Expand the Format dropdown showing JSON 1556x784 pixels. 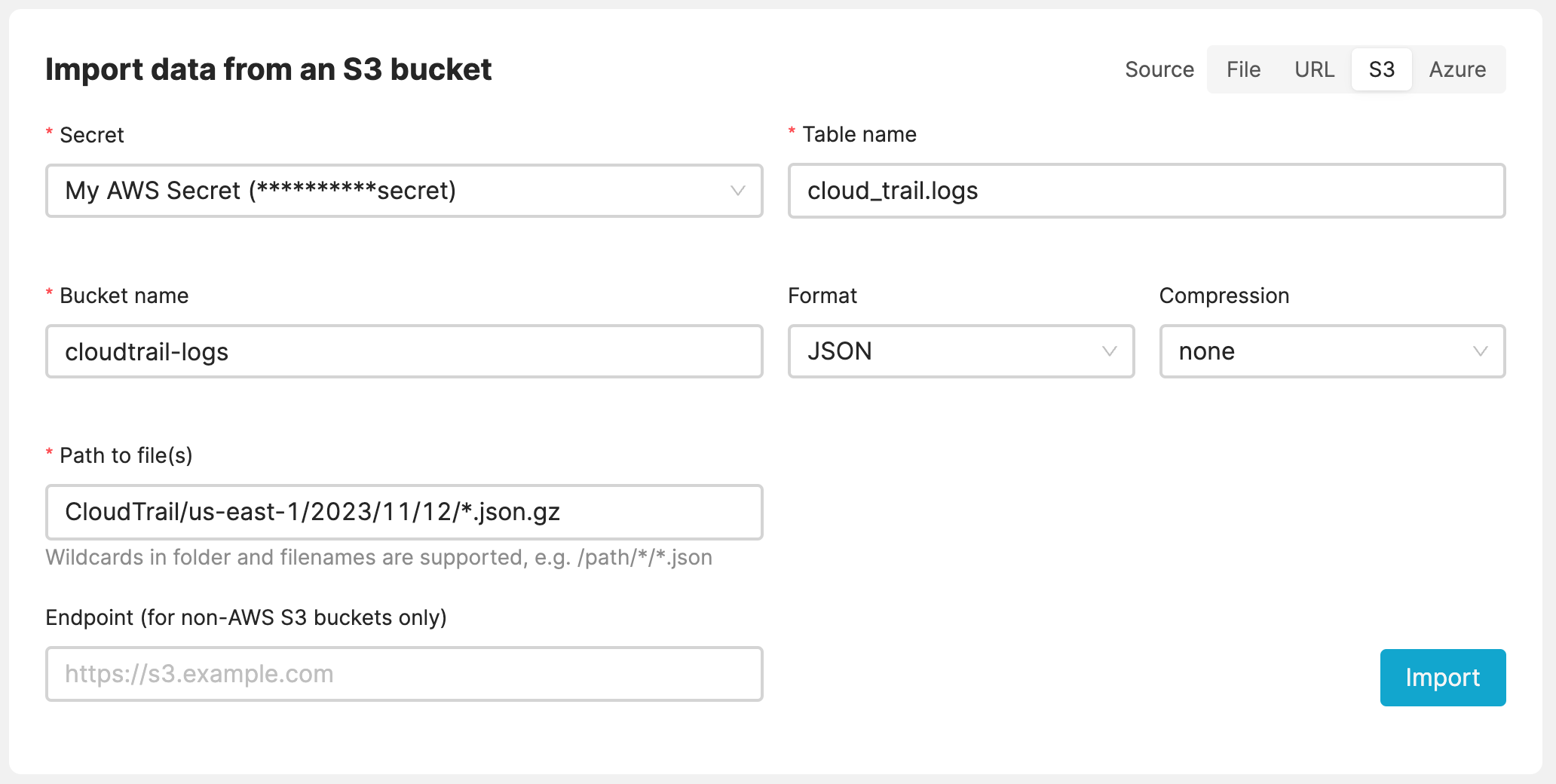pyautogui.click(x=961, y=351)
